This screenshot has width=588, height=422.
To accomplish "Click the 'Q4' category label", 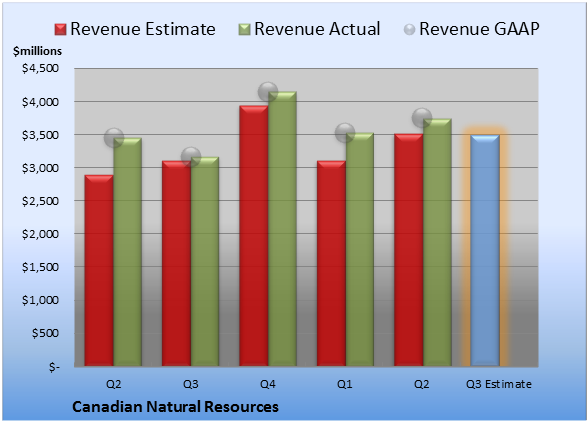I will 268,384.
